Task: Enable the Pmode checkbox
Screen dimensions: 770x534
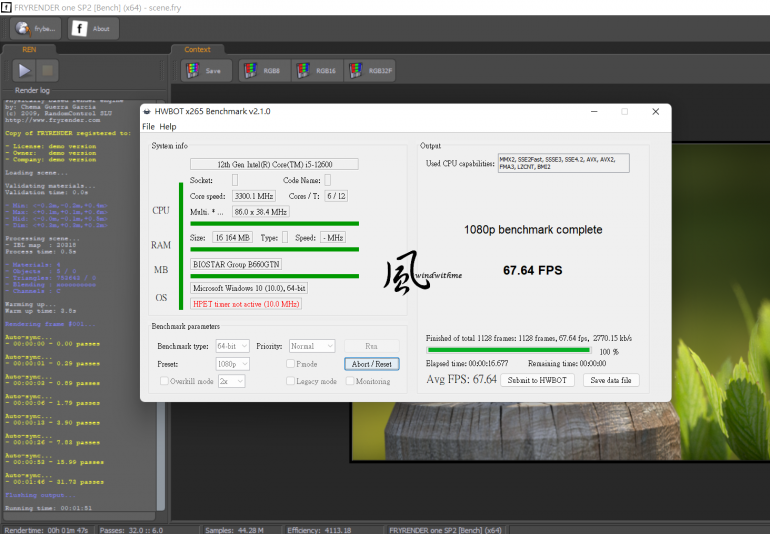Action: pyautogui.click(x=291, y=364)
